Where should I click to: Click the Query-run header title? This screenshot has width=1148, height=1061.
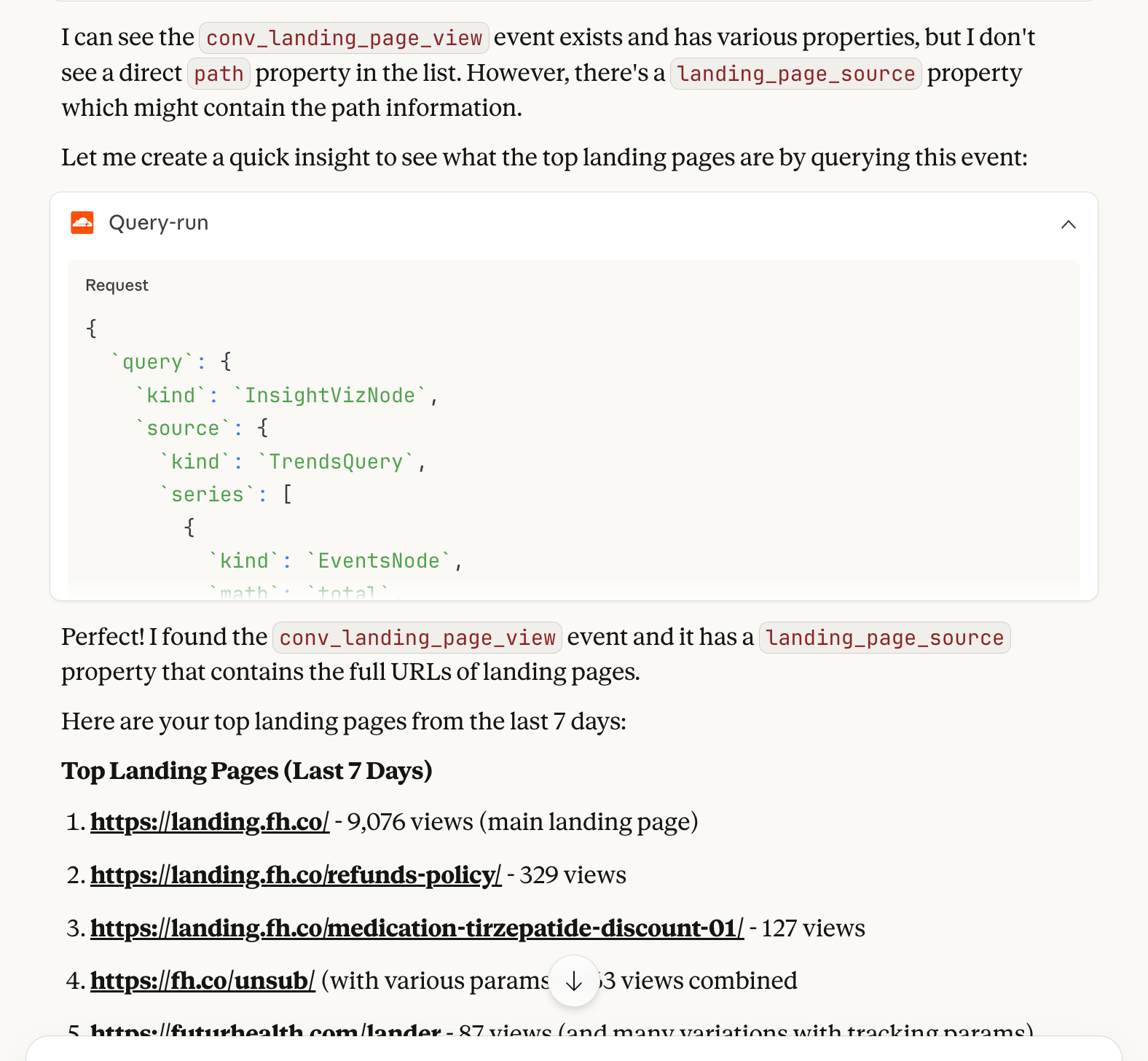pos(158,223)
